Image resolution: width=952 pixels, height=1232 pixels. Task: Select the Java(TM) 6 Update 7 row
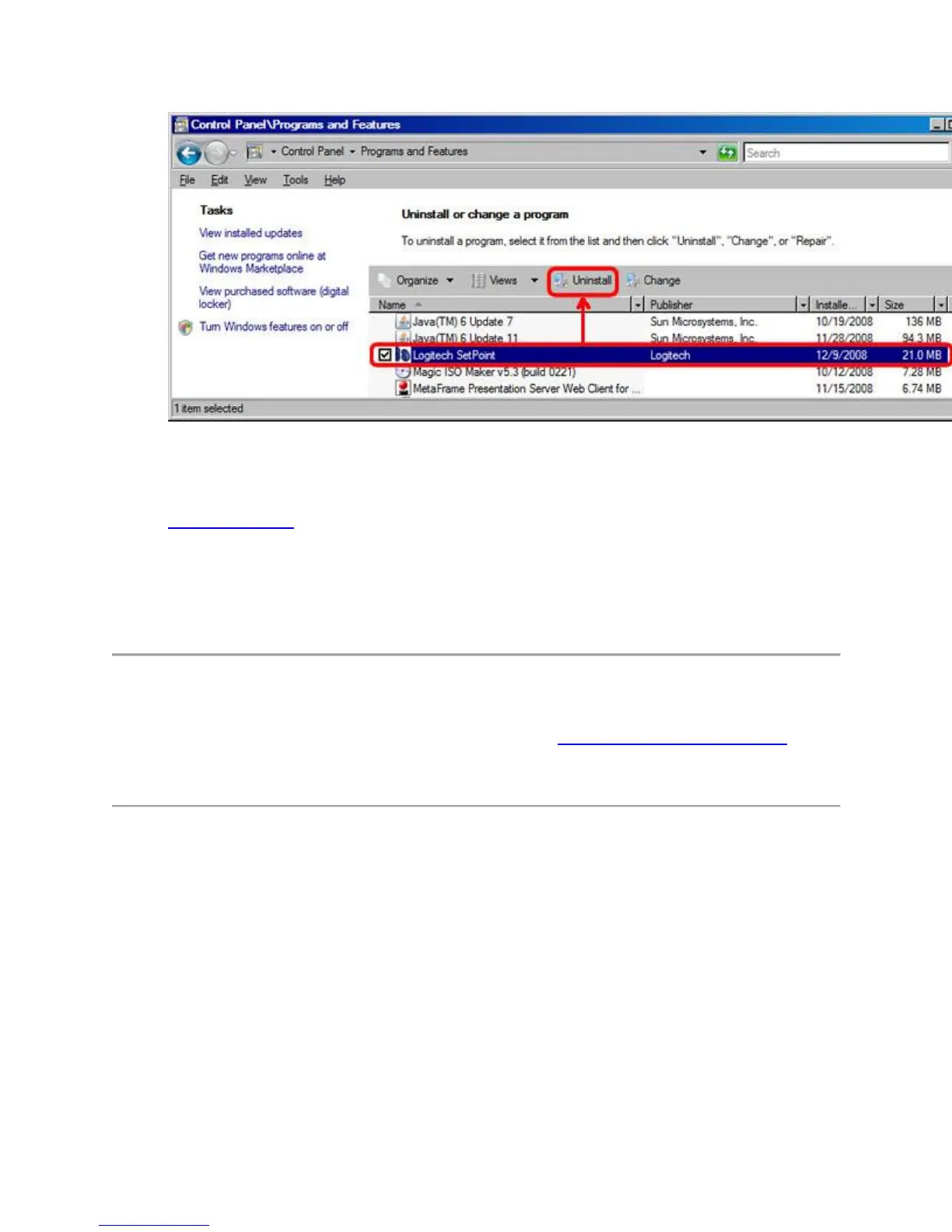(660, 321)
